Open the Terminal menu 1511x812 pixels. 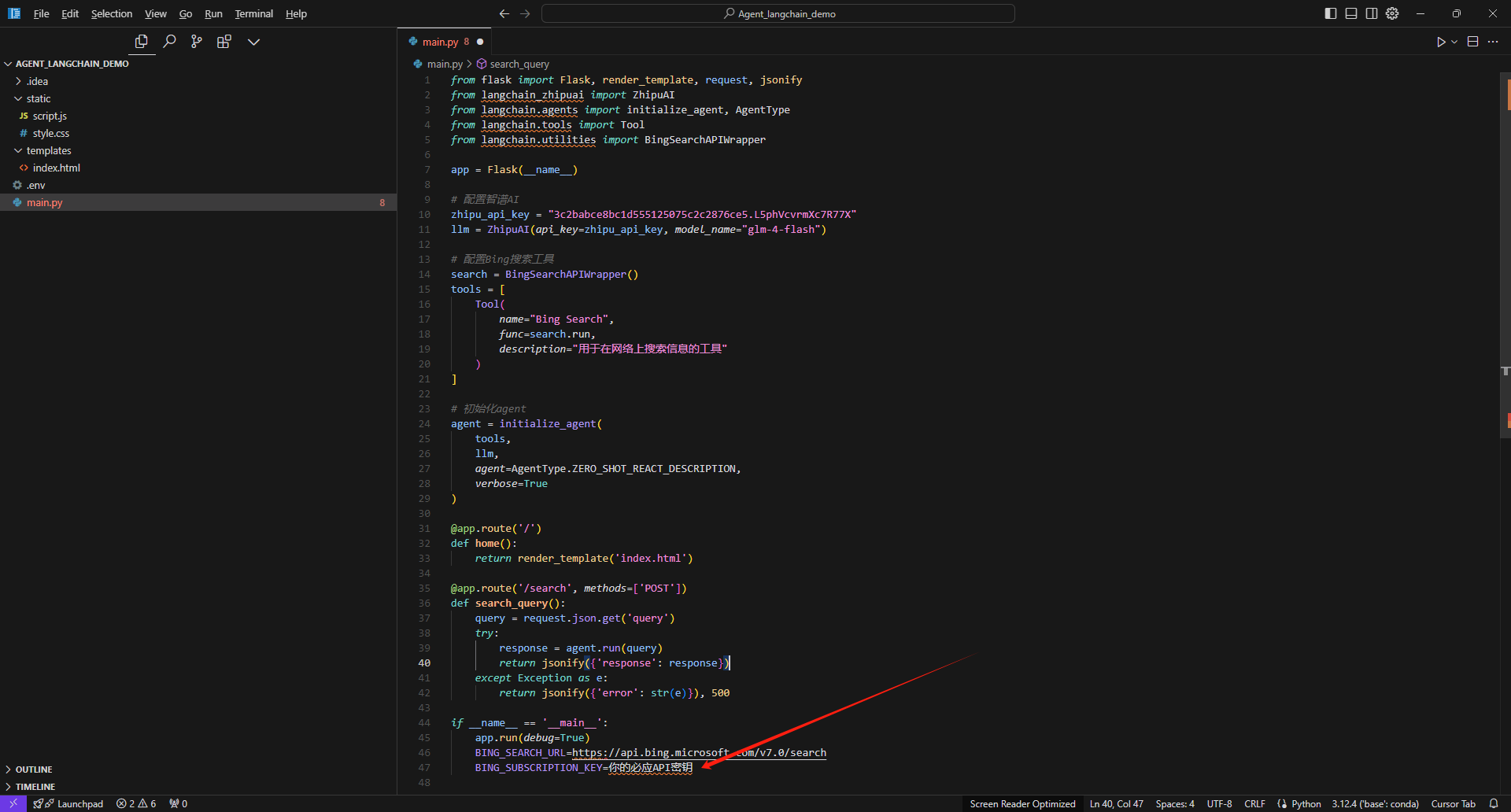tap(253, 13)
